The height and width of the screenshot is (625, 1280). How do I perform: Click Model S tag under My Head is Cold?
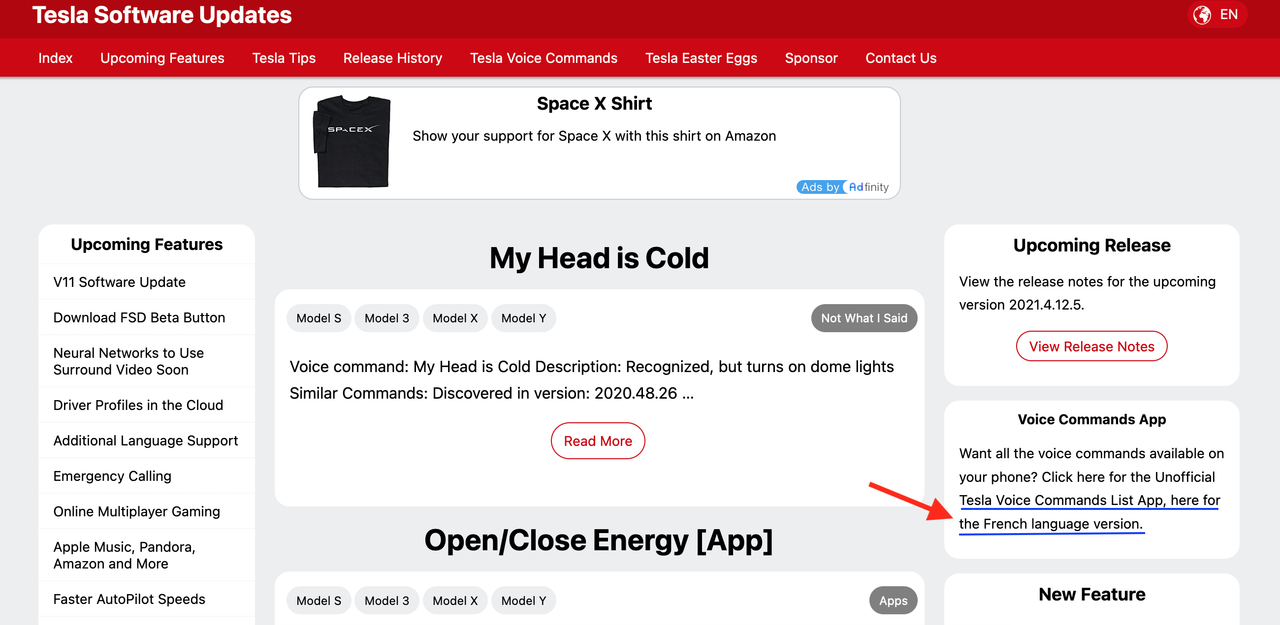[319, 318]
